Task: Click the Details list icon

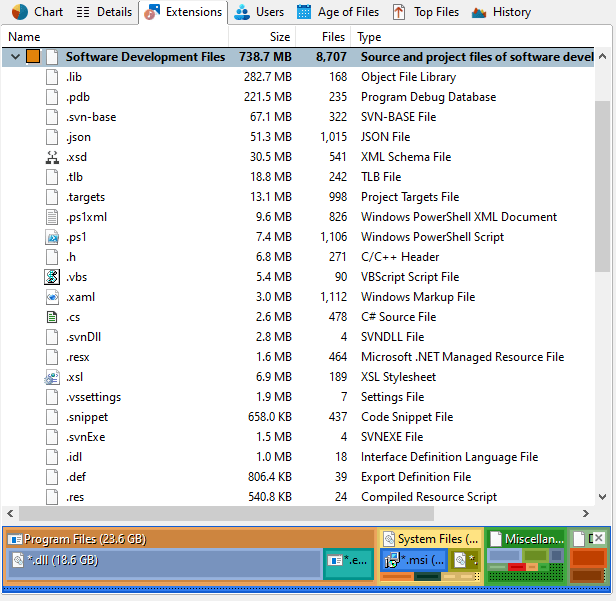Action: coord(83,12)
